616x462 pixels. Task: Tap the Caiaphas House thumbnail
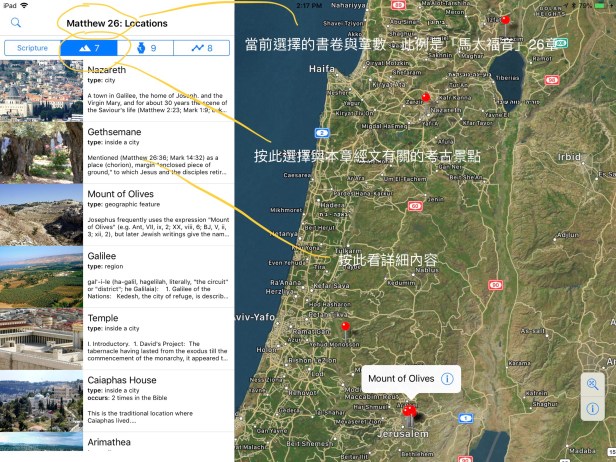coord(41,400)
